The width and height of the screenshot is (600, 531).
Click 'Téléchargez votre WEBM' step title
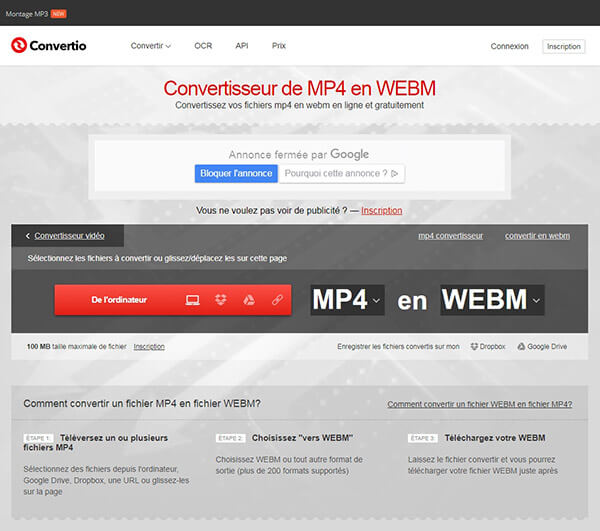tap(495, 438)
